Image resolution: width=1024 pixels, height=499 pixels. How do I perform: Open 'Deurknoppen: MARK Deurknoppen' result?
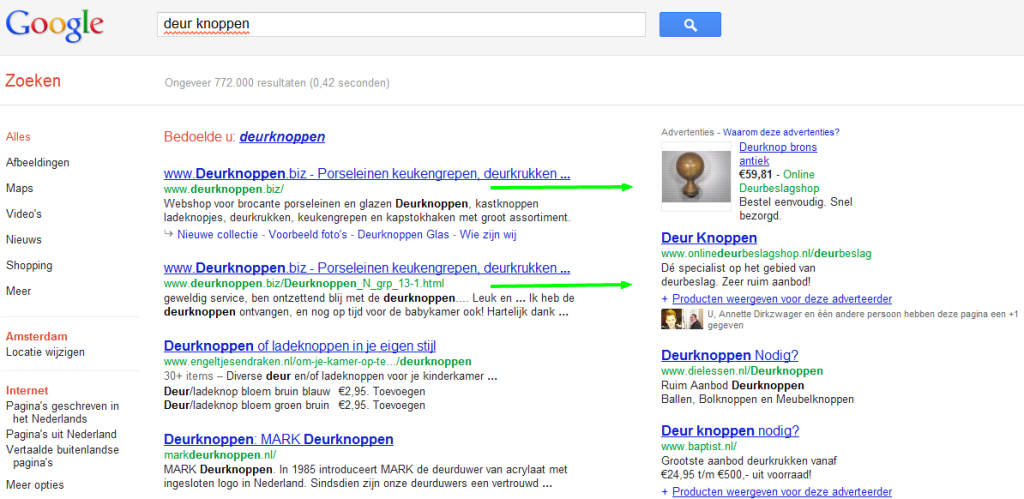click(279, 439)
